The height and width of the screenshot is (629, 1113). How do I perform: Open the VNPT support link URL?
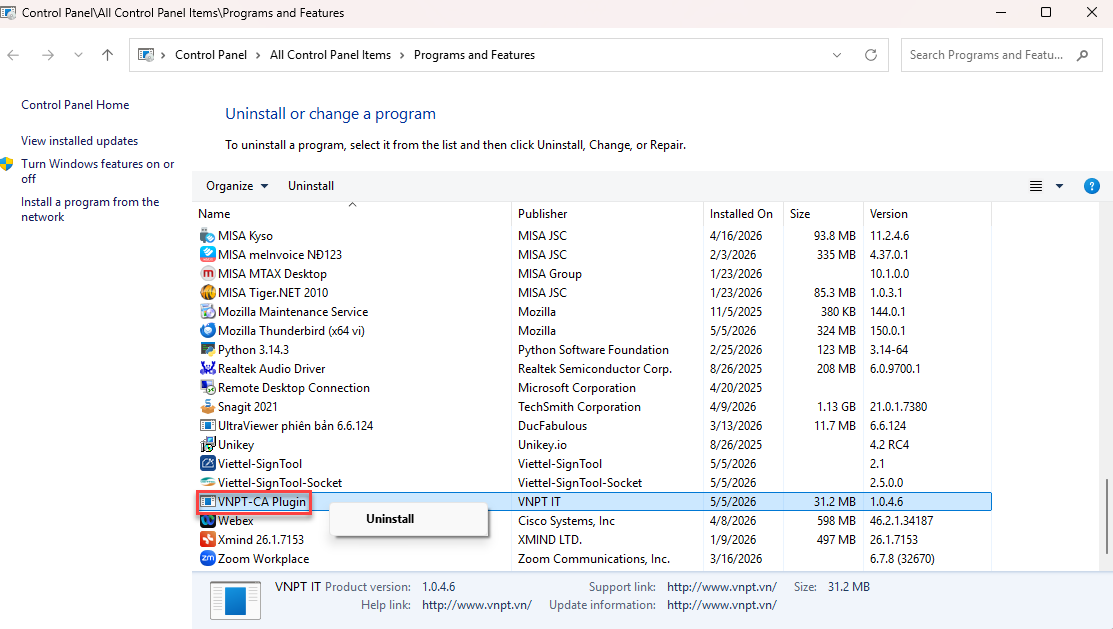(x=722, y=587)
